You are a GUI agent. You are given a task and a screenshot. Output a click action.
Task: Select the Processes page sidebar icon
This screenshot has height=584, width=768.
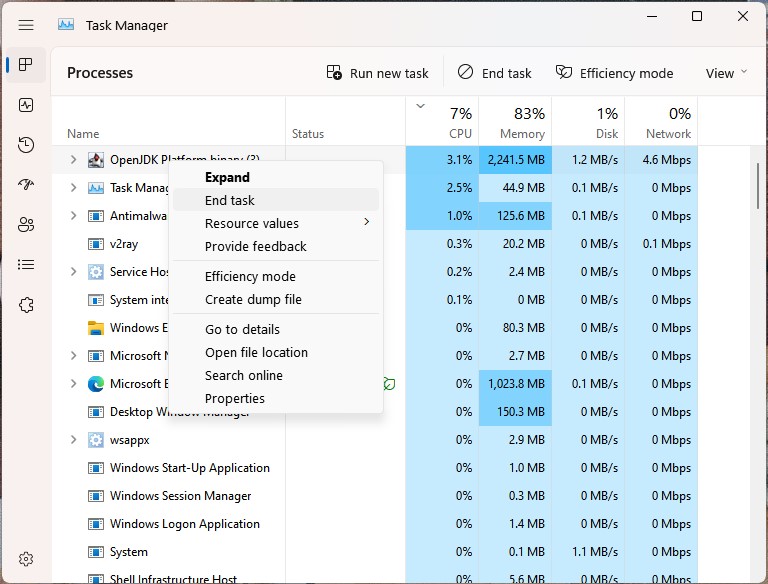click(26, 64)
